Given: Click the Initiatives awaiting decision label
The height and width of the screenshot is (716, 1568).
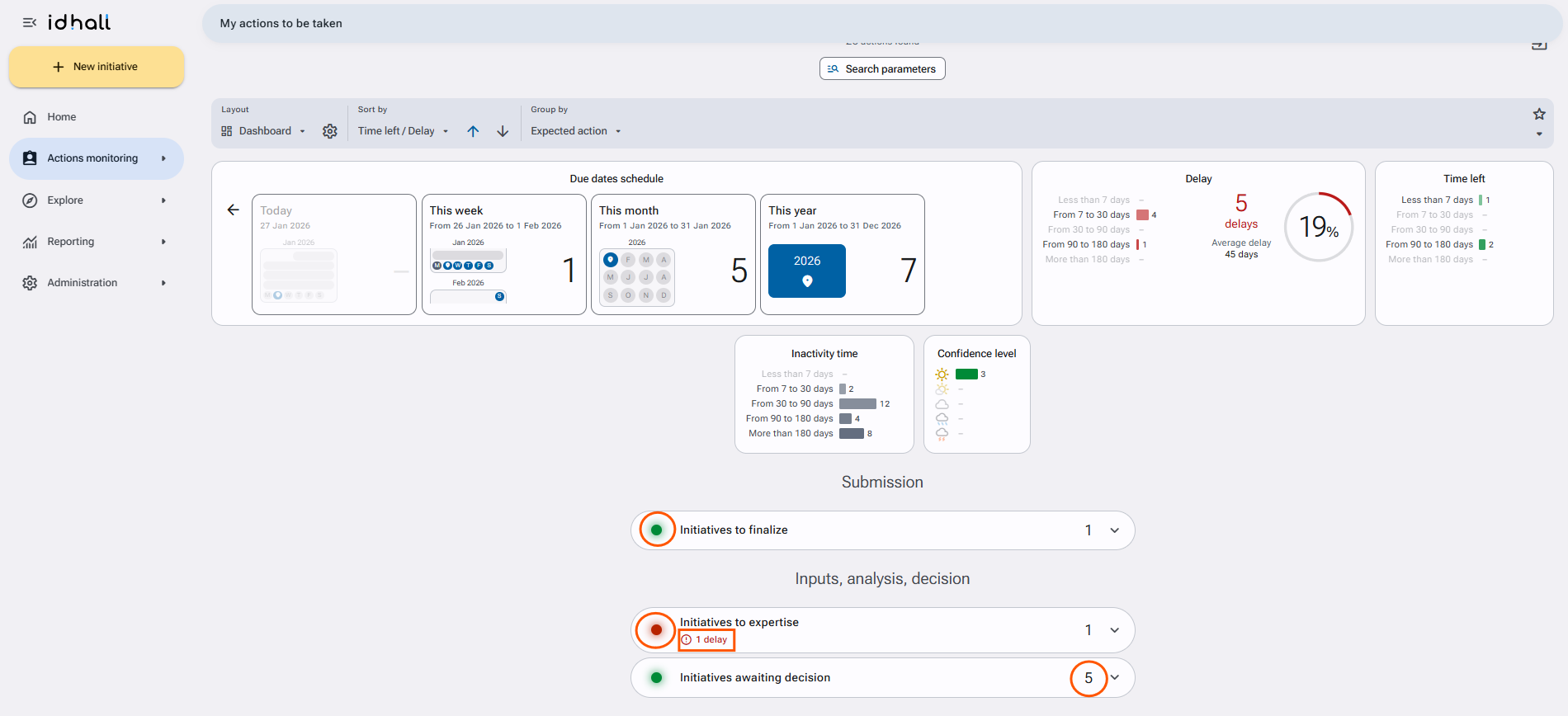Looking at the screenshot, I should [755, 678].
